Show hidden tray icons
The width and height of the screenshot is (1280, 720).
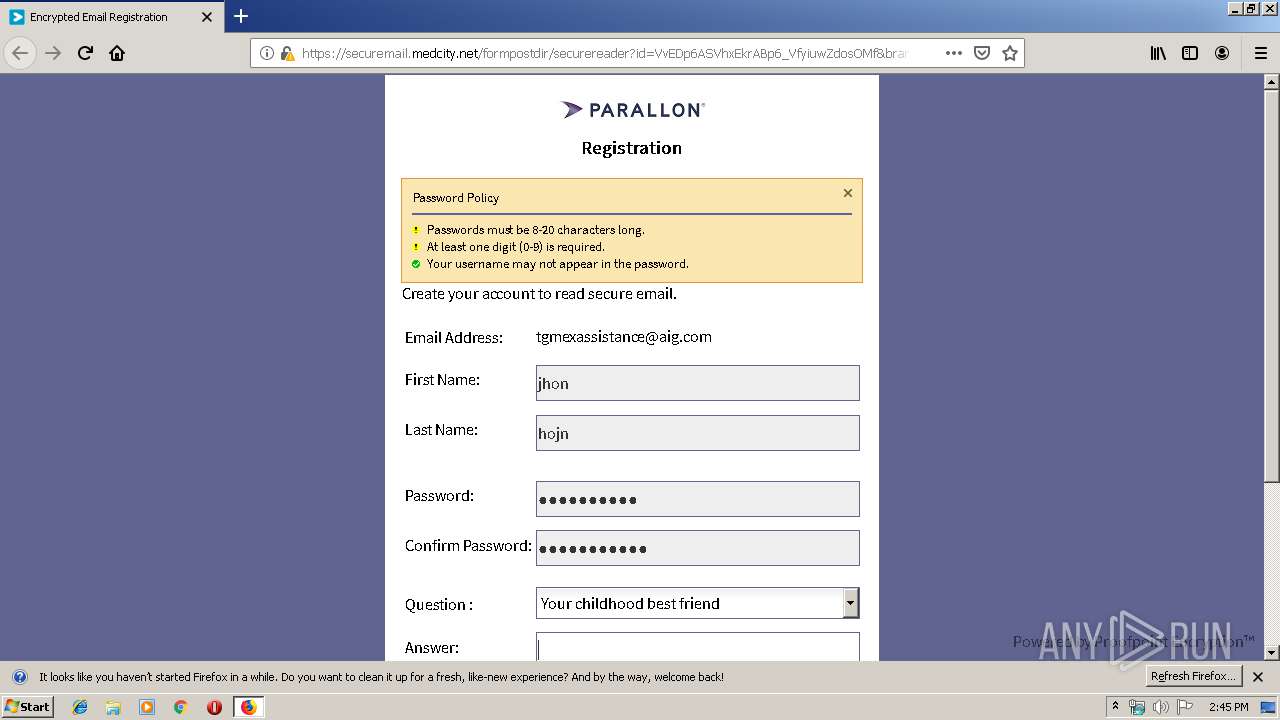tap(1115, 707)
